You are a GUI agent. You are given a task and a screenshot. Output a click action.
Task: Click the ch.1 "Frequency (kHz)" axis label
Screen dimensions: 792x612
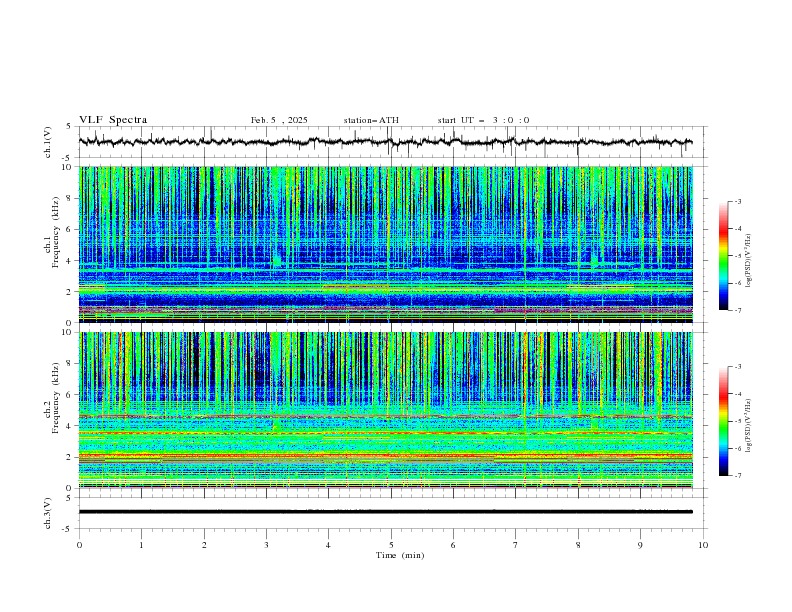[x=55, y=233]
